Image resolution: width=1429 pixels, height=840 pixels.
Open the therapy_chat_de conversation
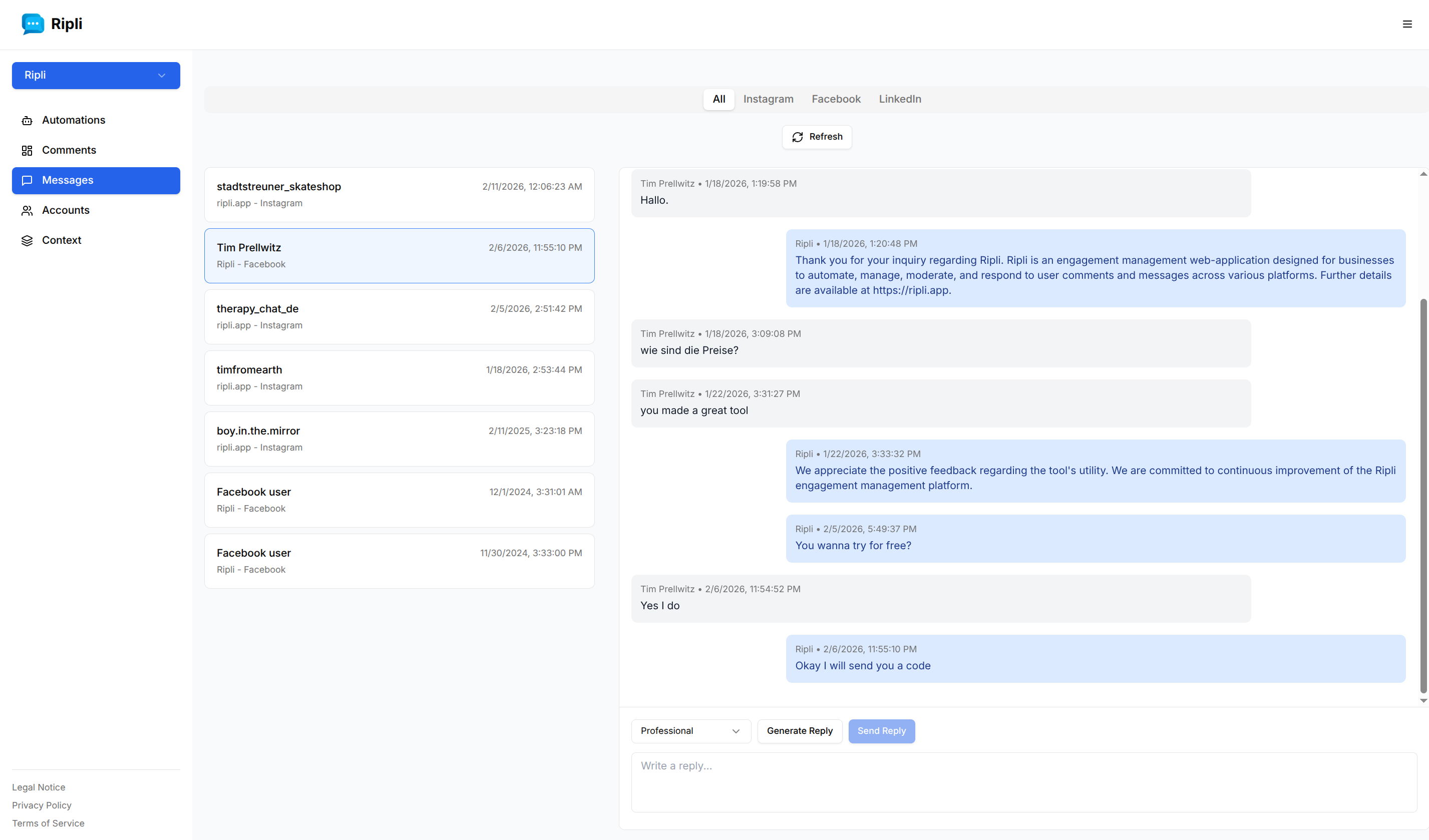click(x=399, y=317)
